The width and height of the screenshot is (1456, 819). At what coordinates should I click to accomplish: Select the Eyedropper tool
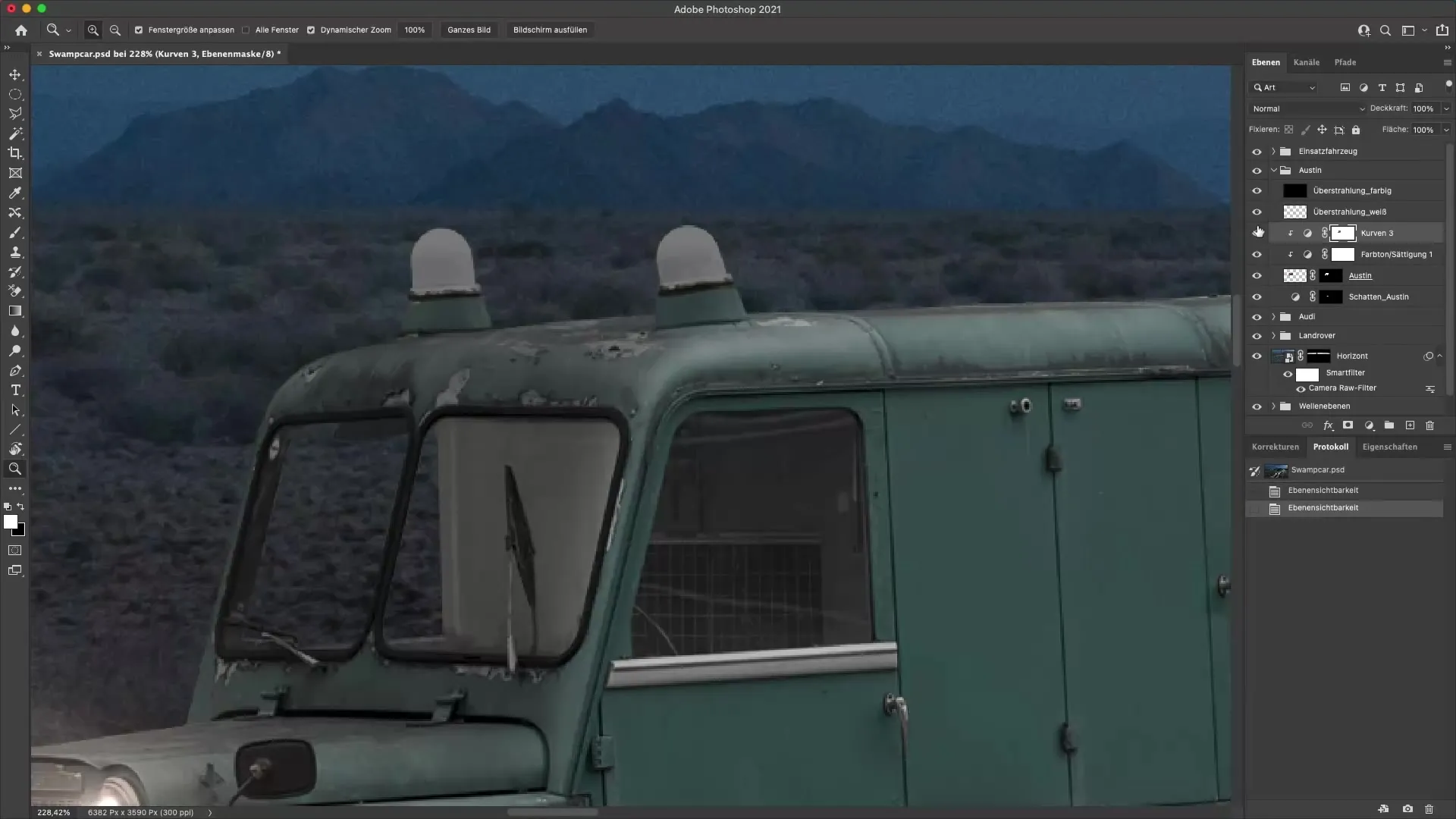tap(15, 193)
